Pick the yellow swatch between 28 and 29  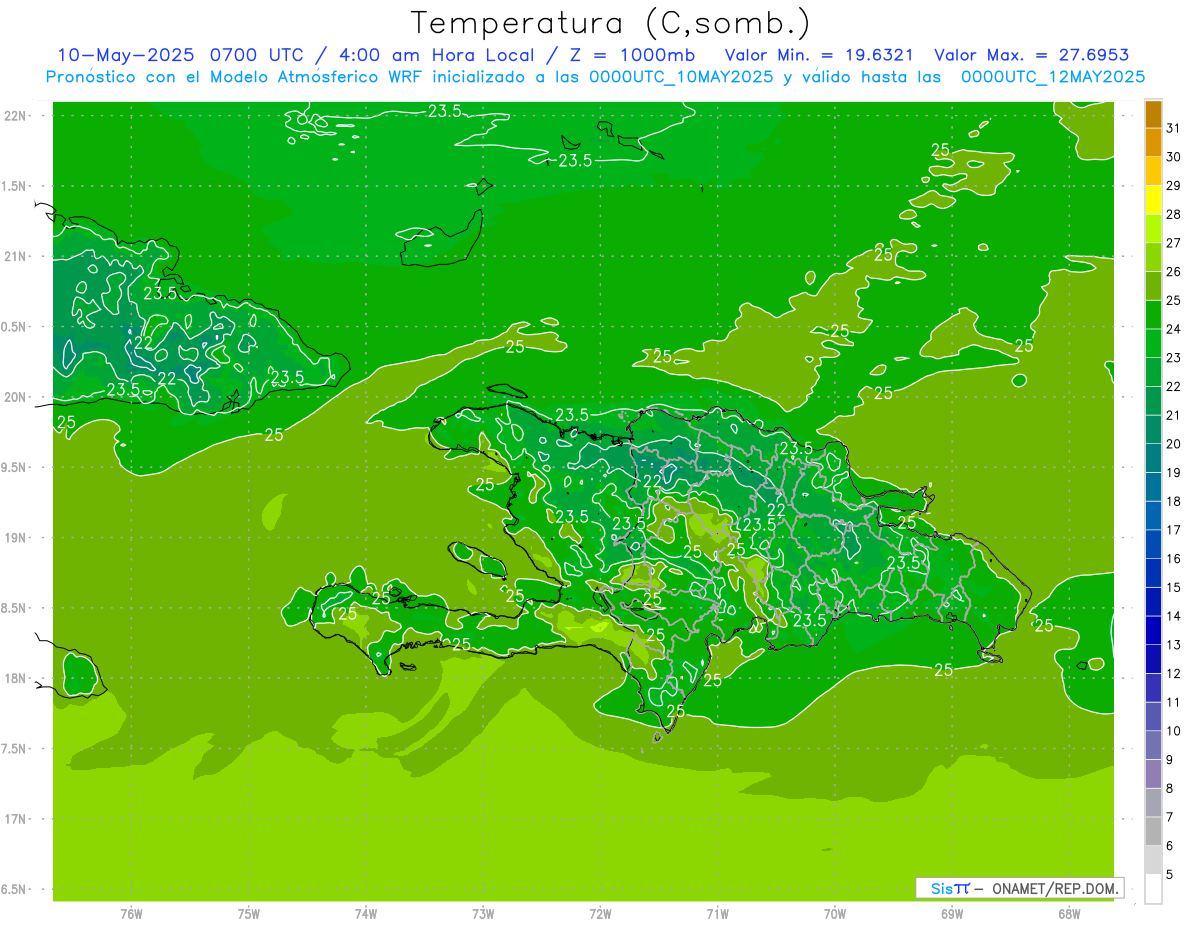coord(1153,200)
